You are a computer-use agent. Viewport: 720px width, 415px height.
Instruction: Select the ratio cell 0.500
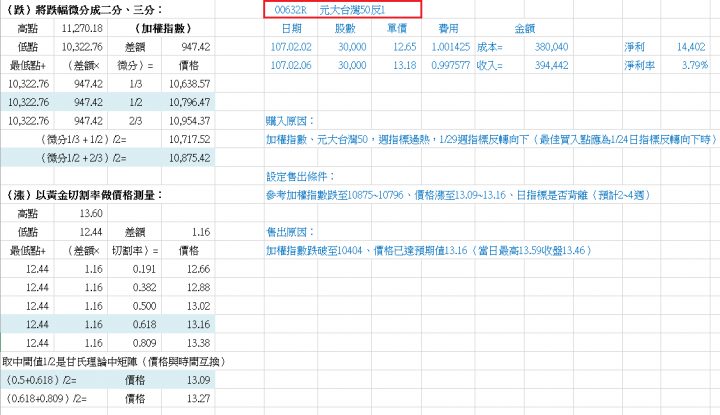[x=144, y=306]
